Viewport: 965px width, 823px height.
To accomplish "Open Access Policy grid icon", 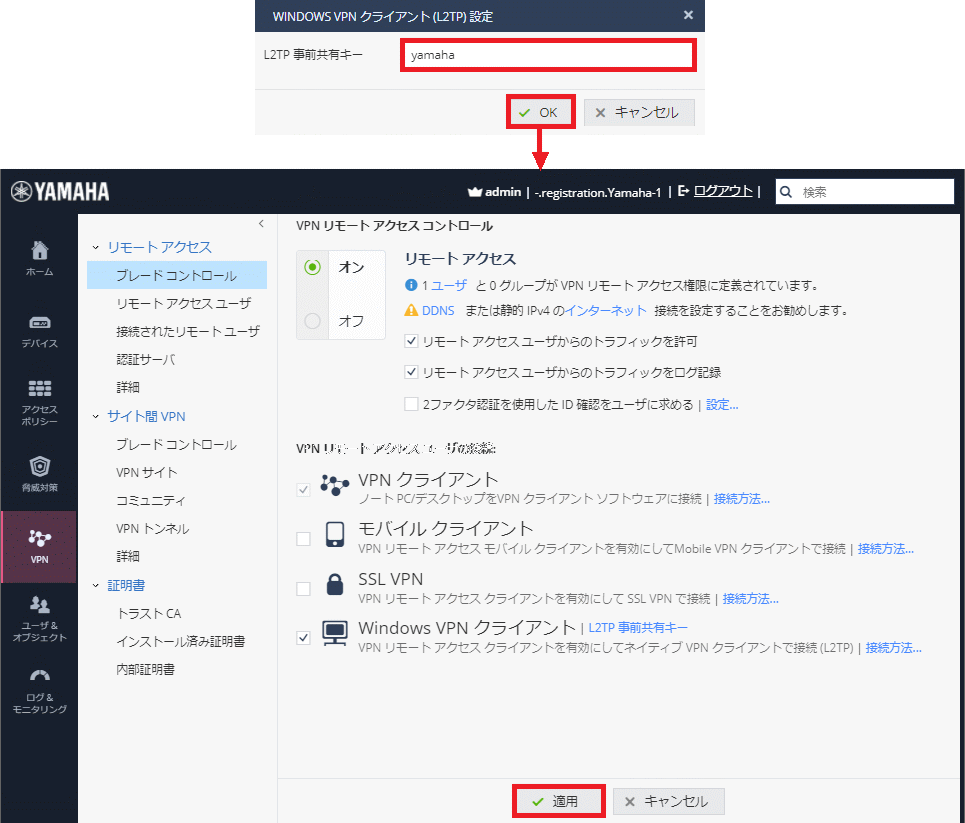I will point(39,389).
